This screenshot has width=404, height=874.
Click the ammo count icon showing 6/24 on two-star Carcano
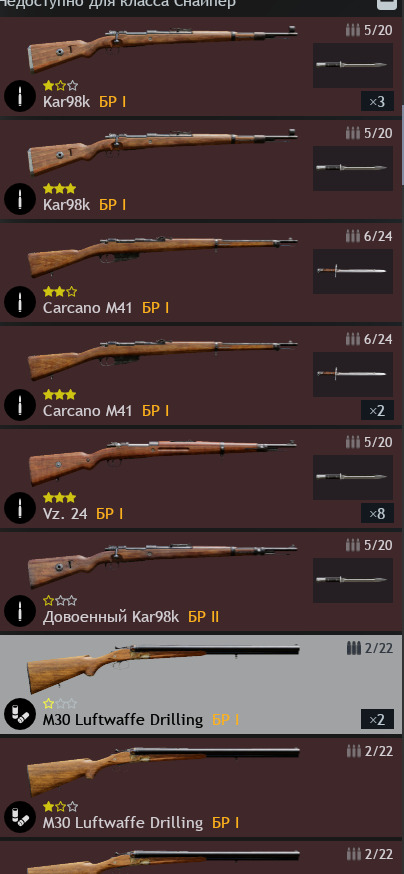click(352, 236)
